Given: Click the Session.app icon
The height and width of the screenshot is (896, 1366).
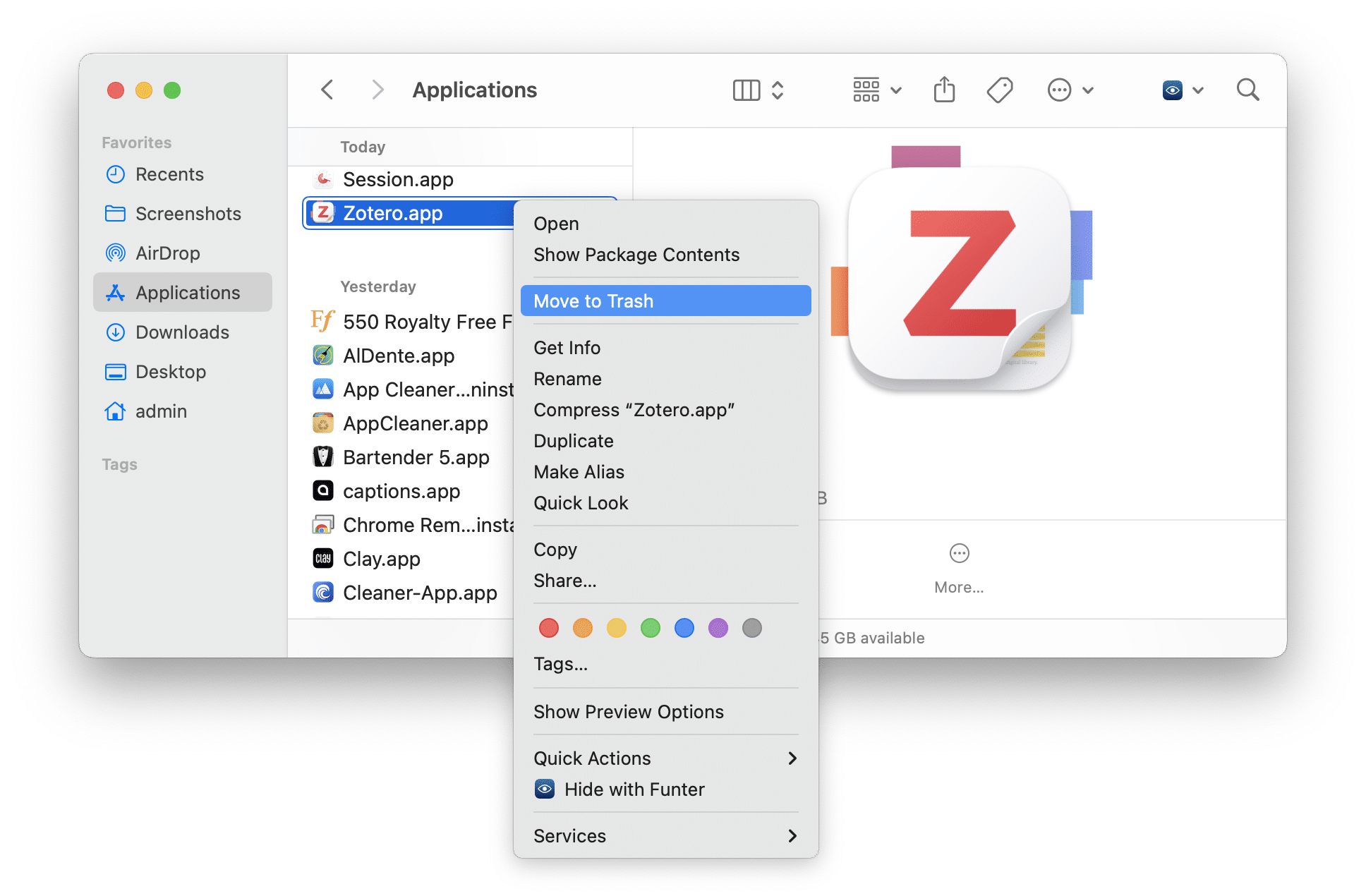Looking at the screenshot, I should pos(323,179).
